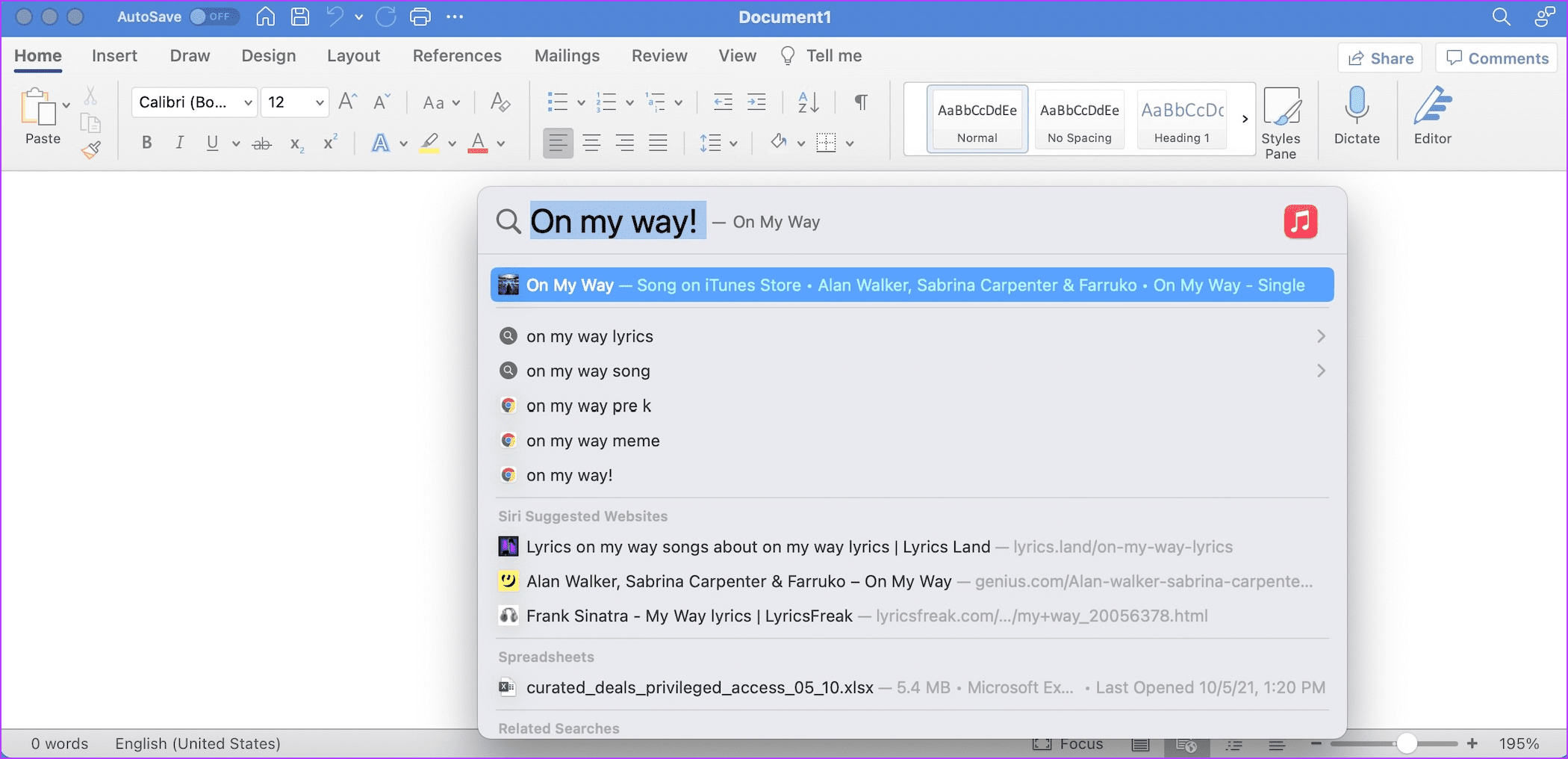Screen dimensions: 1568x759
Task: Click the Apple Music icon in Spotlight
Action: [1301, 222]
